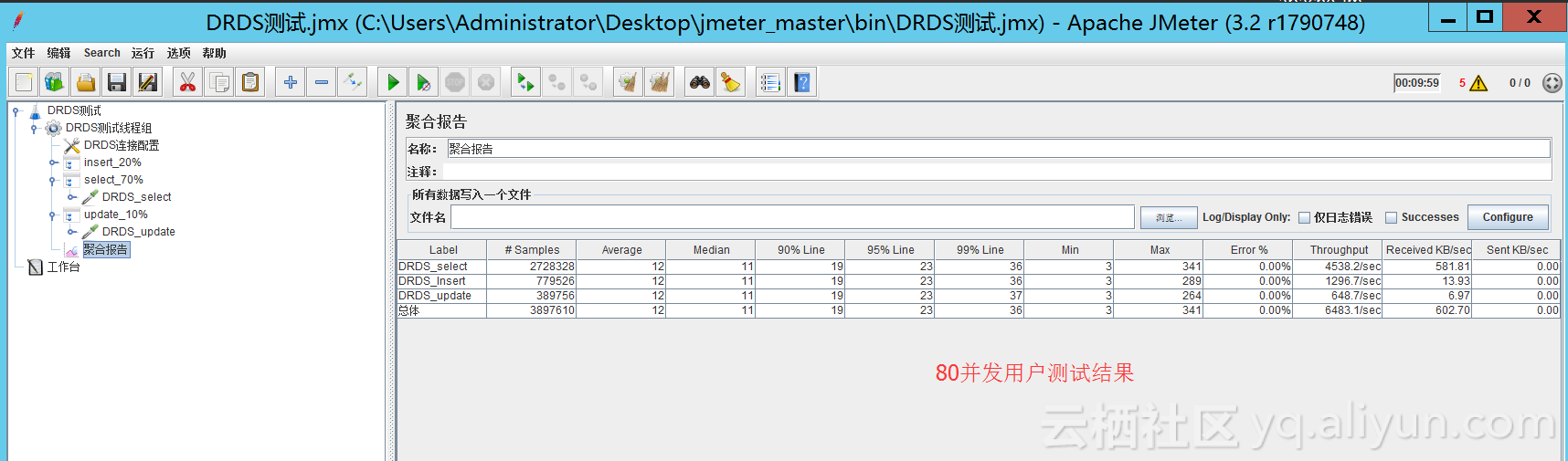Start the test run
The image size is (1568, 461).
click(393, 83)
